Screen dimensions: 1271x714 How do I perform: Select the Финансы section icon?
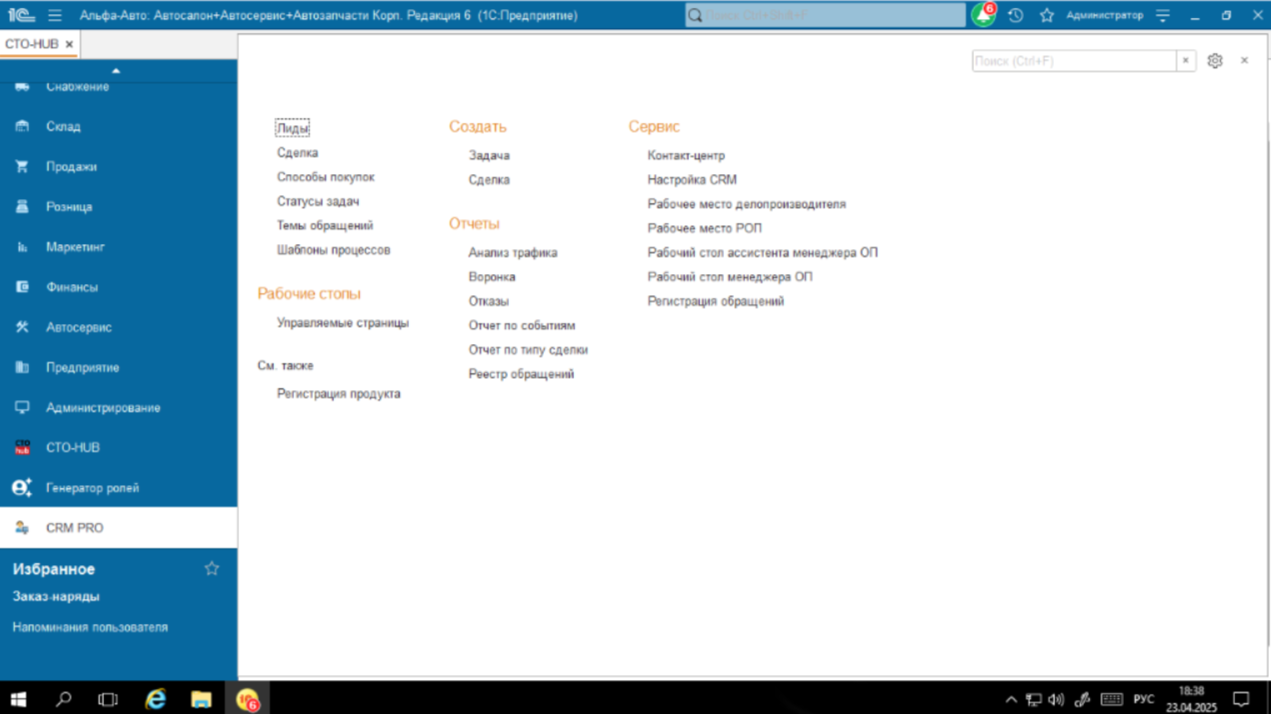tap(22, 287)
